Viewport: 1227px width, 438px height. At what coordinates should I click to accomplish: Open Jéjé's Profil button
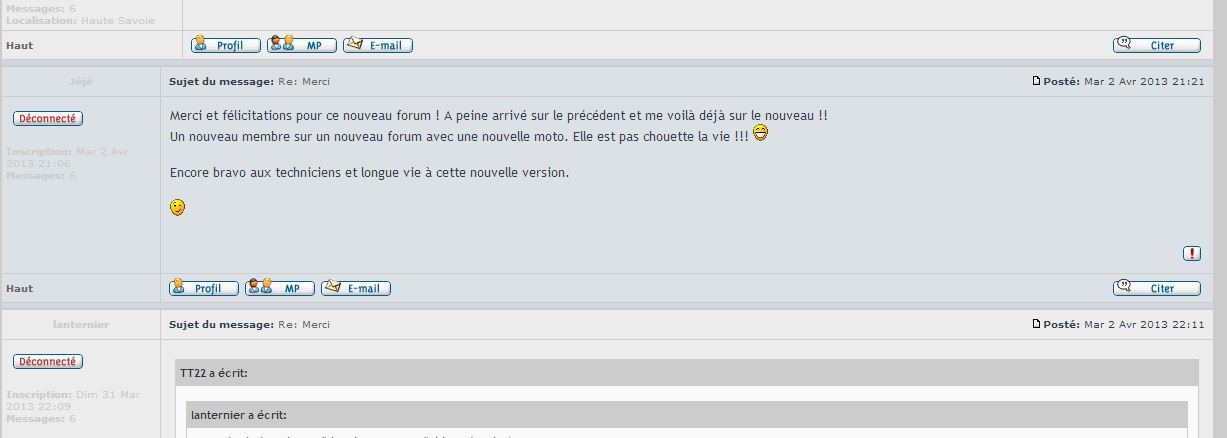204,288
